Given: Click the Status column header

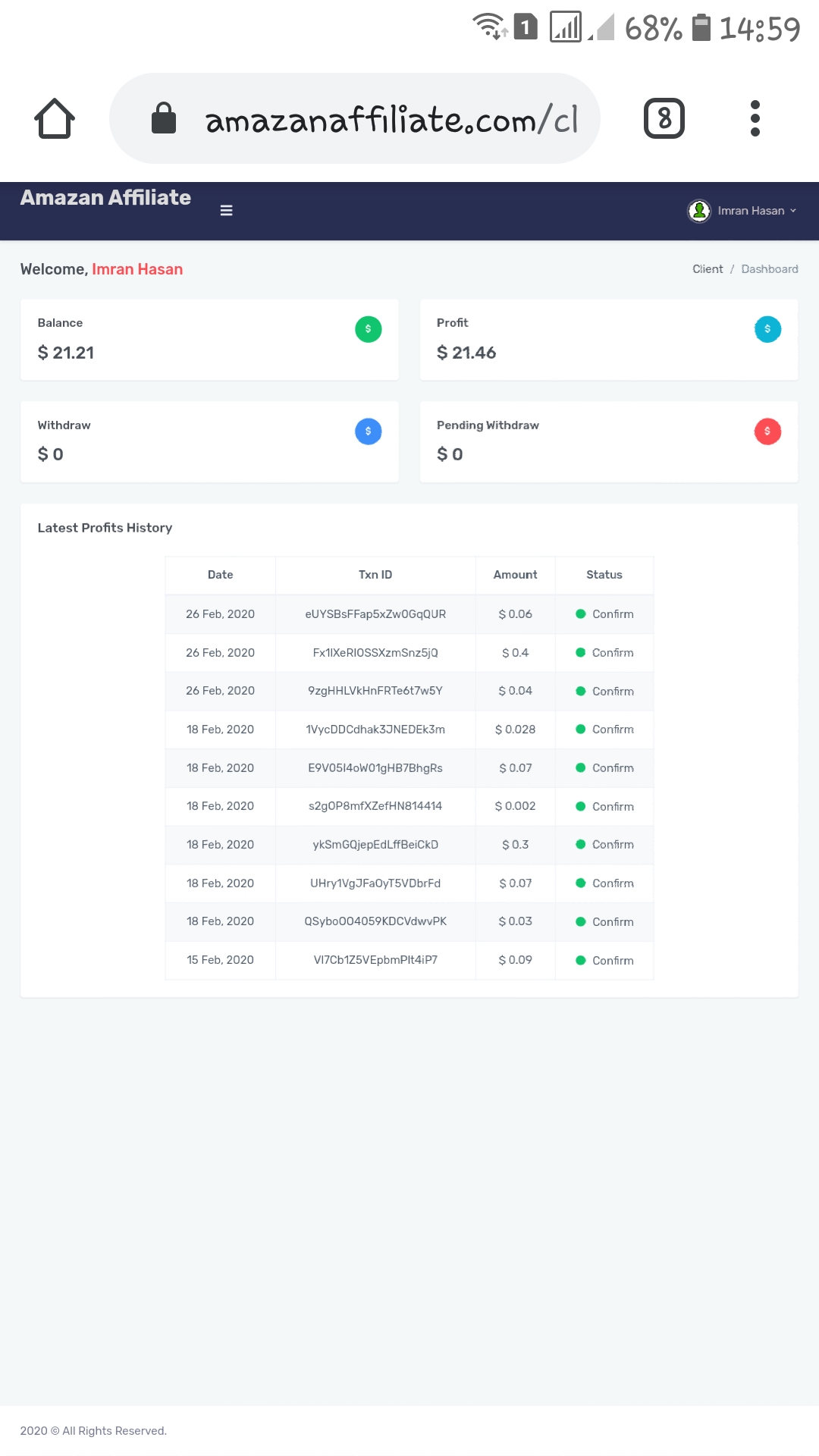Looking at the screenshot, I should coord(604,575).
